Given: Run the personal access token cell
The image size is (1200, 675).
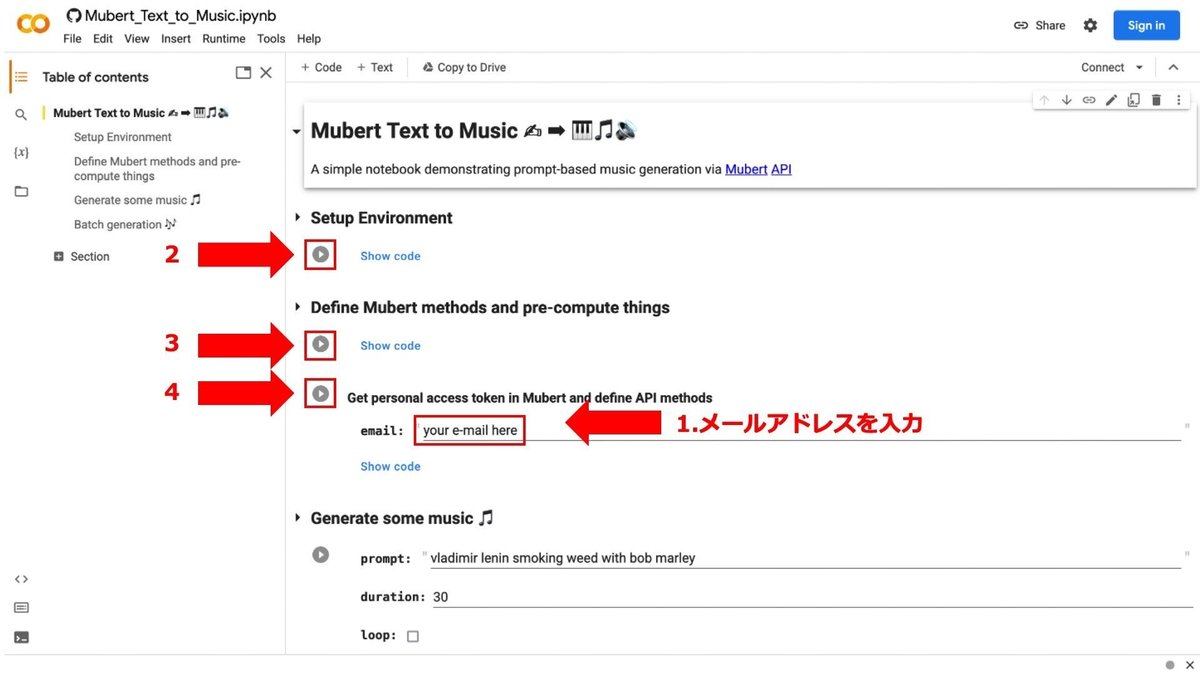Looking at the screenshot, I should (x=320, y=394).
